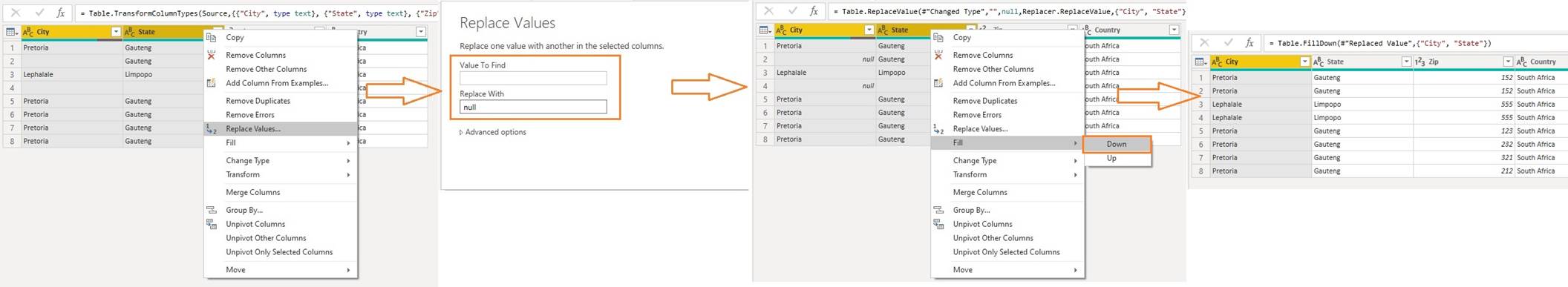The width and height of the screenshot is (1568, 287).
Task: Click the Zip value 123 cell
Action: [x=1463, y=131]
